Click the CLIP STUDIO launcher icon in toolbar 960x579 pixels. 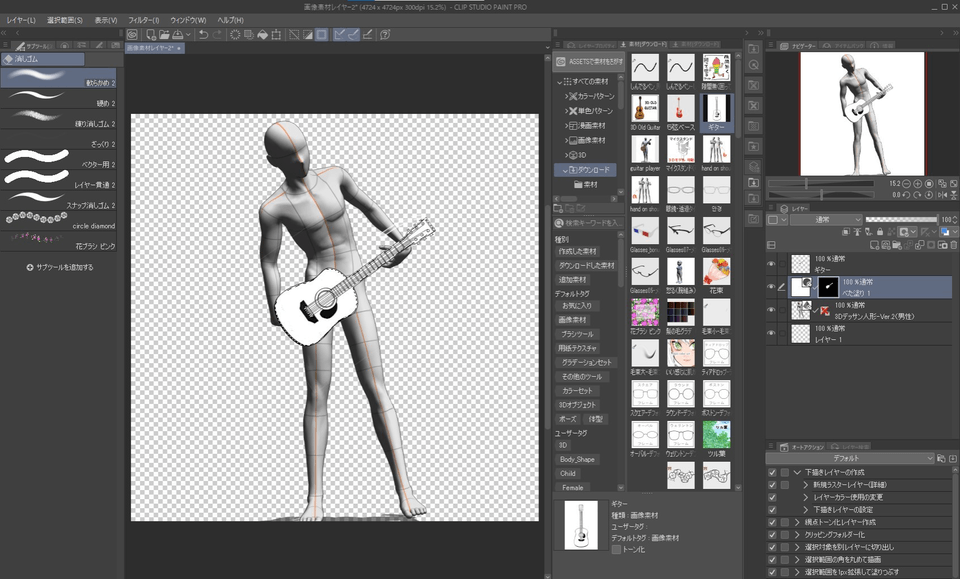(x=132, y=34)
